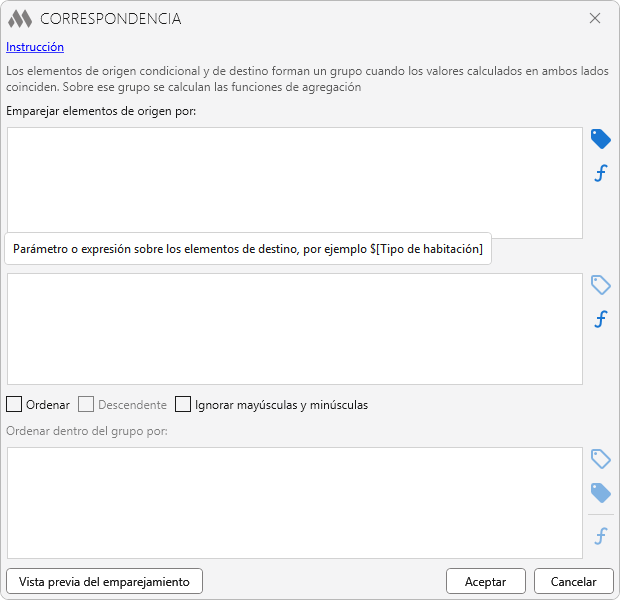The height and width of the screenshot is (600, 620).
Task: Click the outlined tag icon beside destination field
Action: pyautogui.click(x=601, y=285)
